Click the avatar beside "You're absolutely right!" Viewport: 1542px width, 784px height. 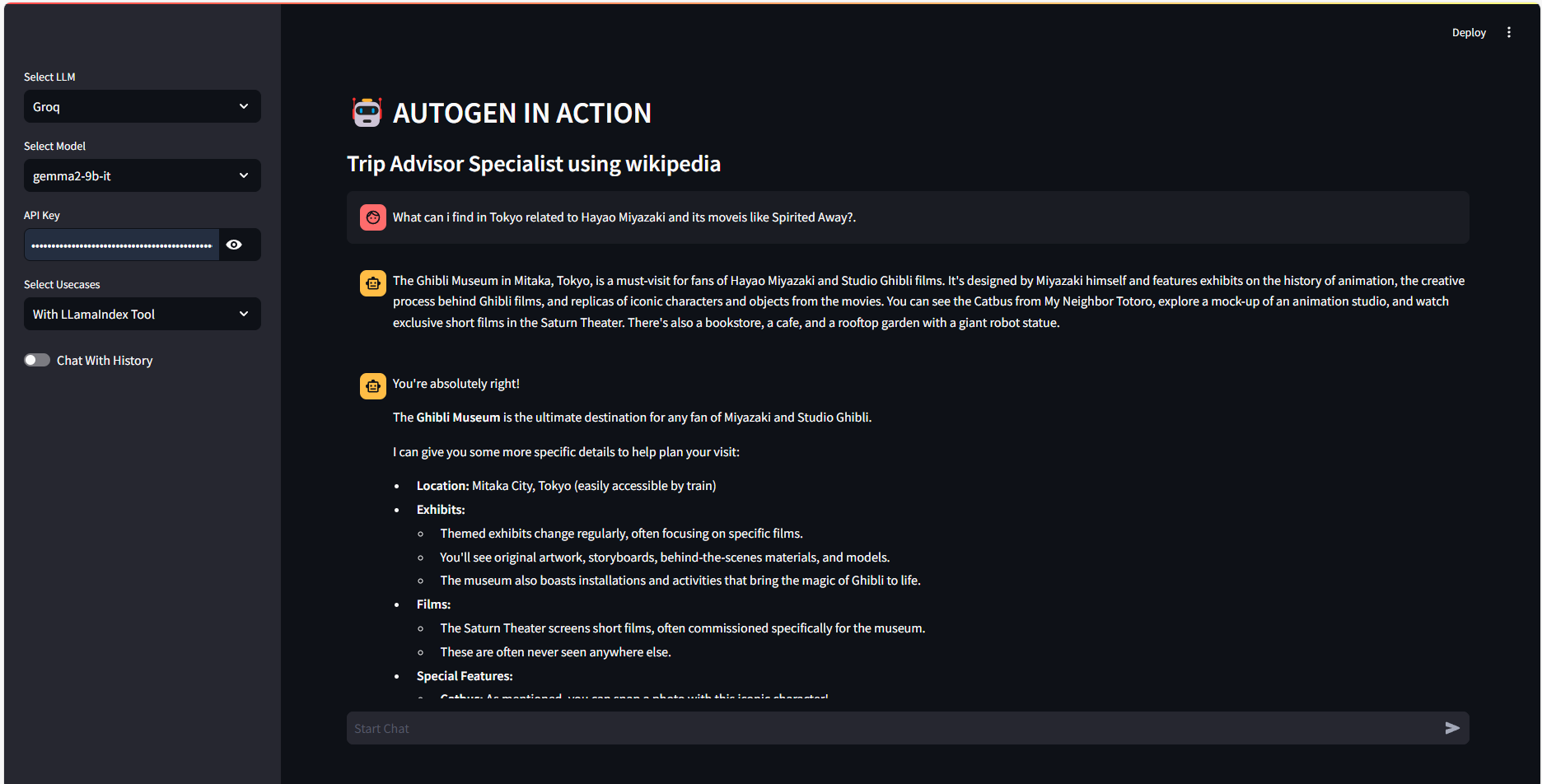point(373,386)
